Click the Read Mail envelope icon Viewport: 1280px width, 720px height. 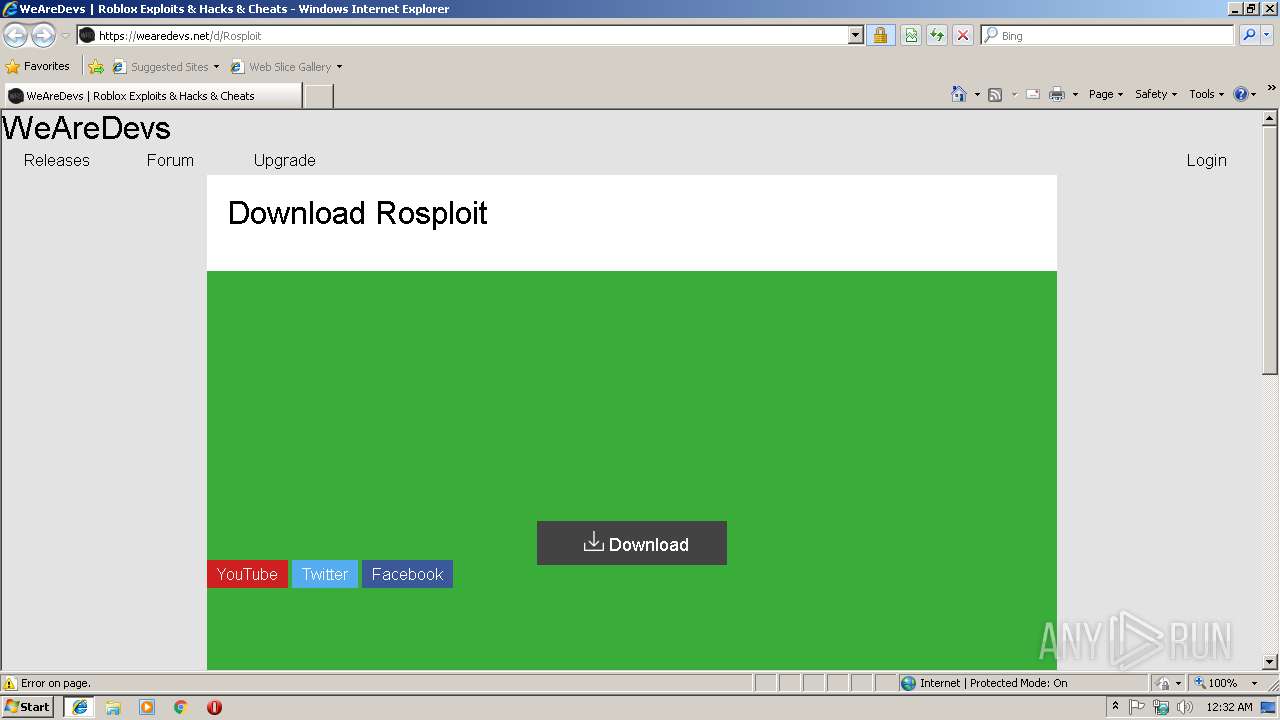point(1033,94)
